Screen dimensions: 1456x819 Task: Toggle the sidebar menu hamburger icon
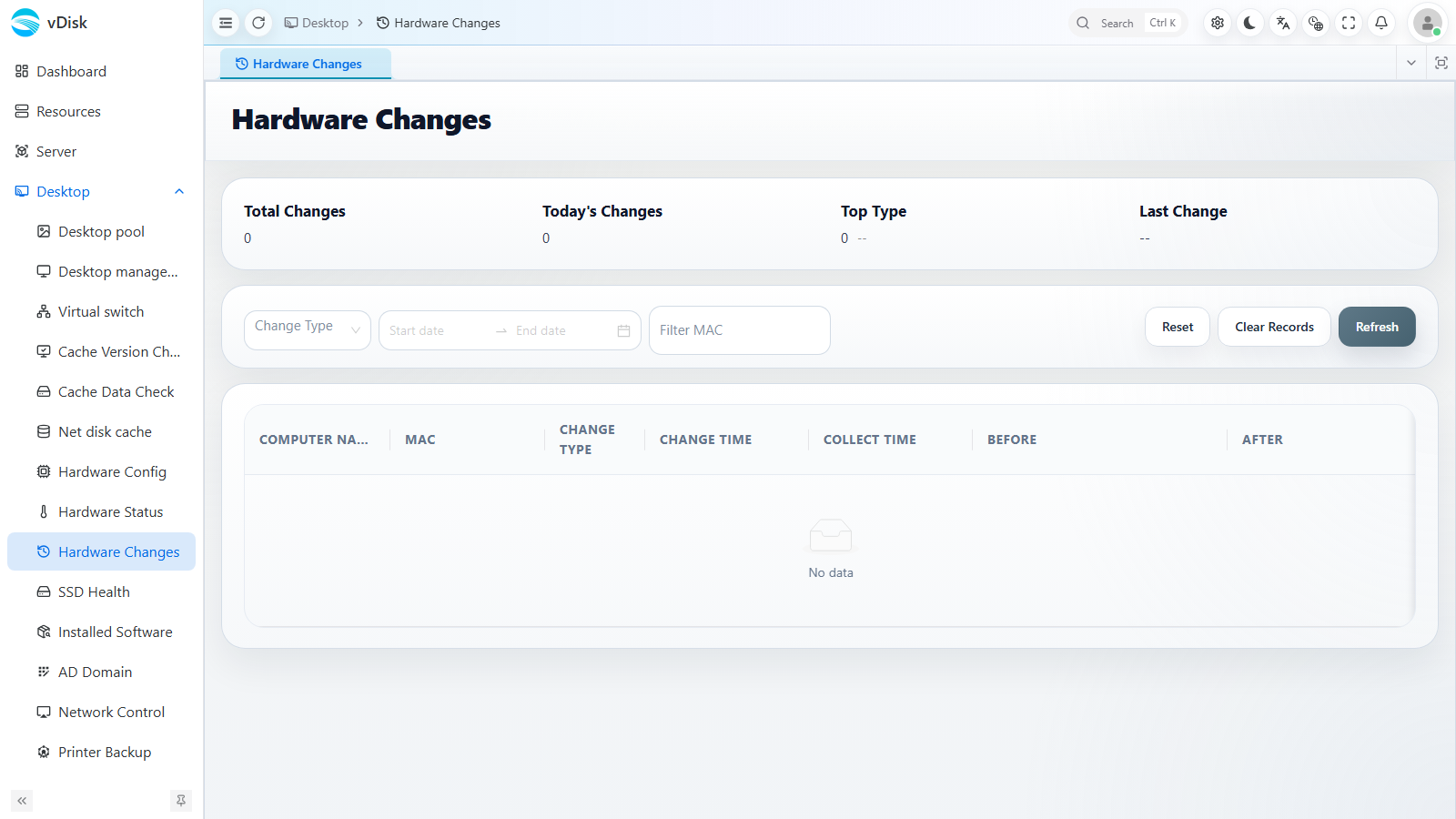226,23
